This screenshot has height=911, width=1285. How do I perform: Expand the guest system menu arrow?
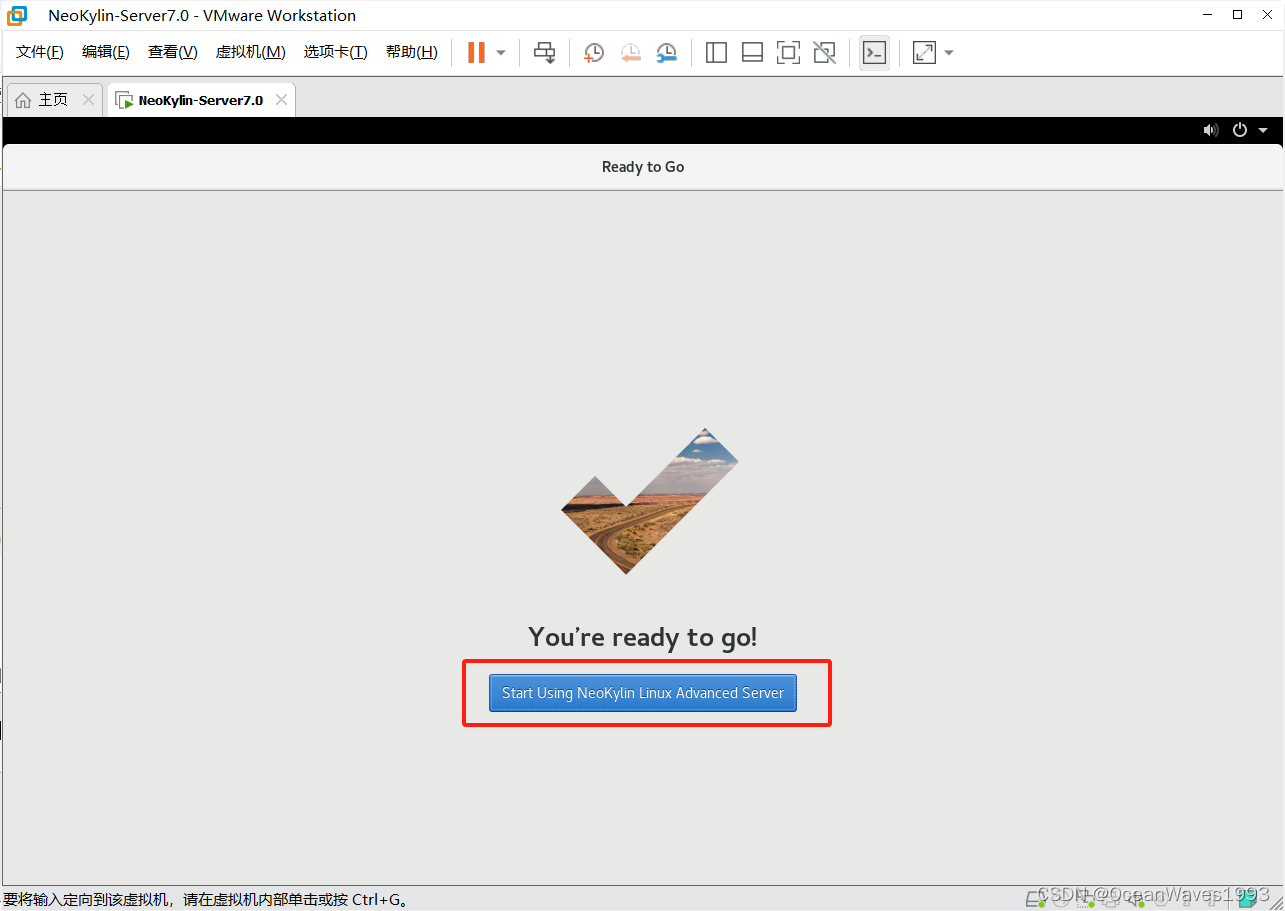[1263, 130]
